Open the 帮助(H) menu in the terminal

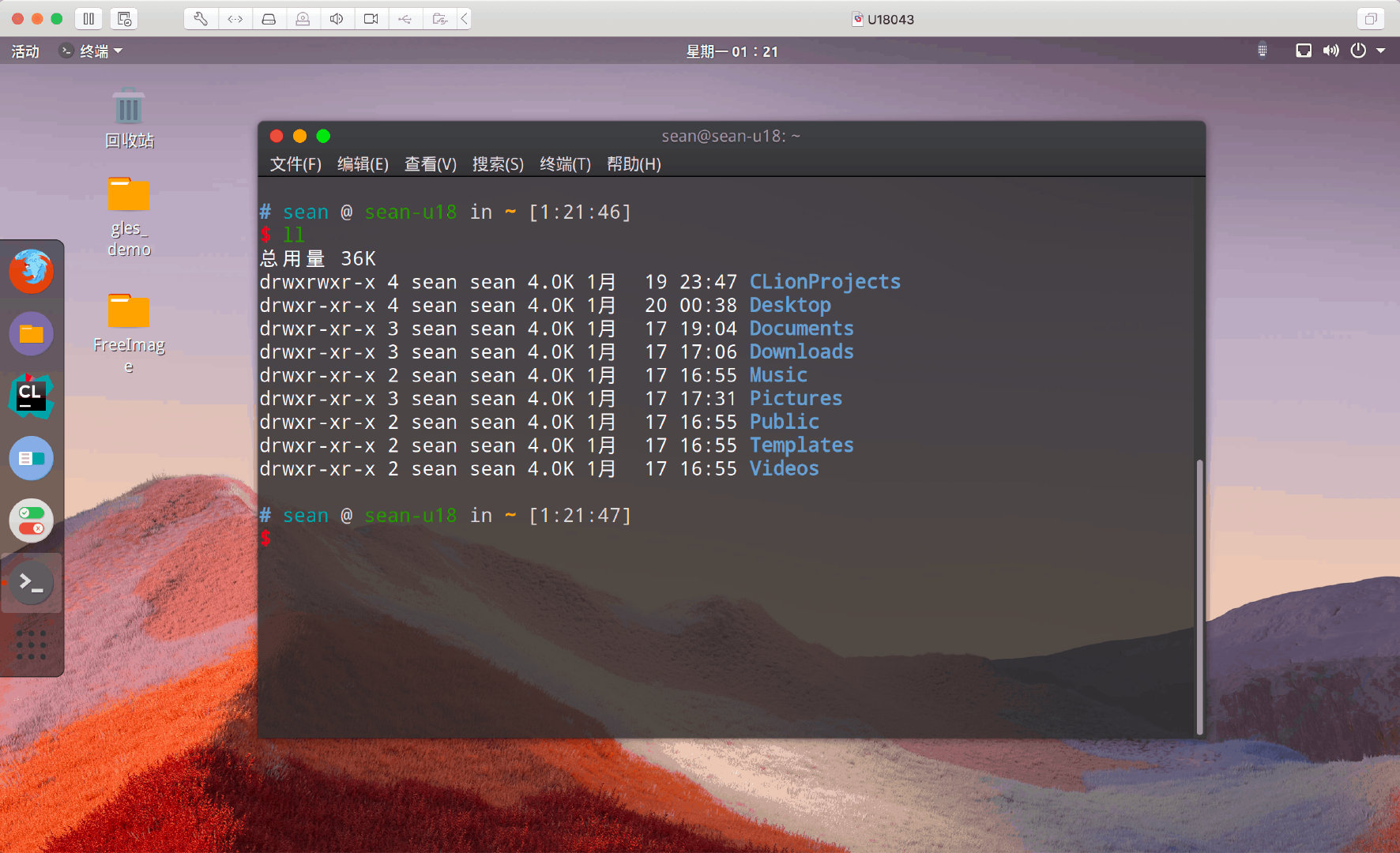[x=634, y=164]
